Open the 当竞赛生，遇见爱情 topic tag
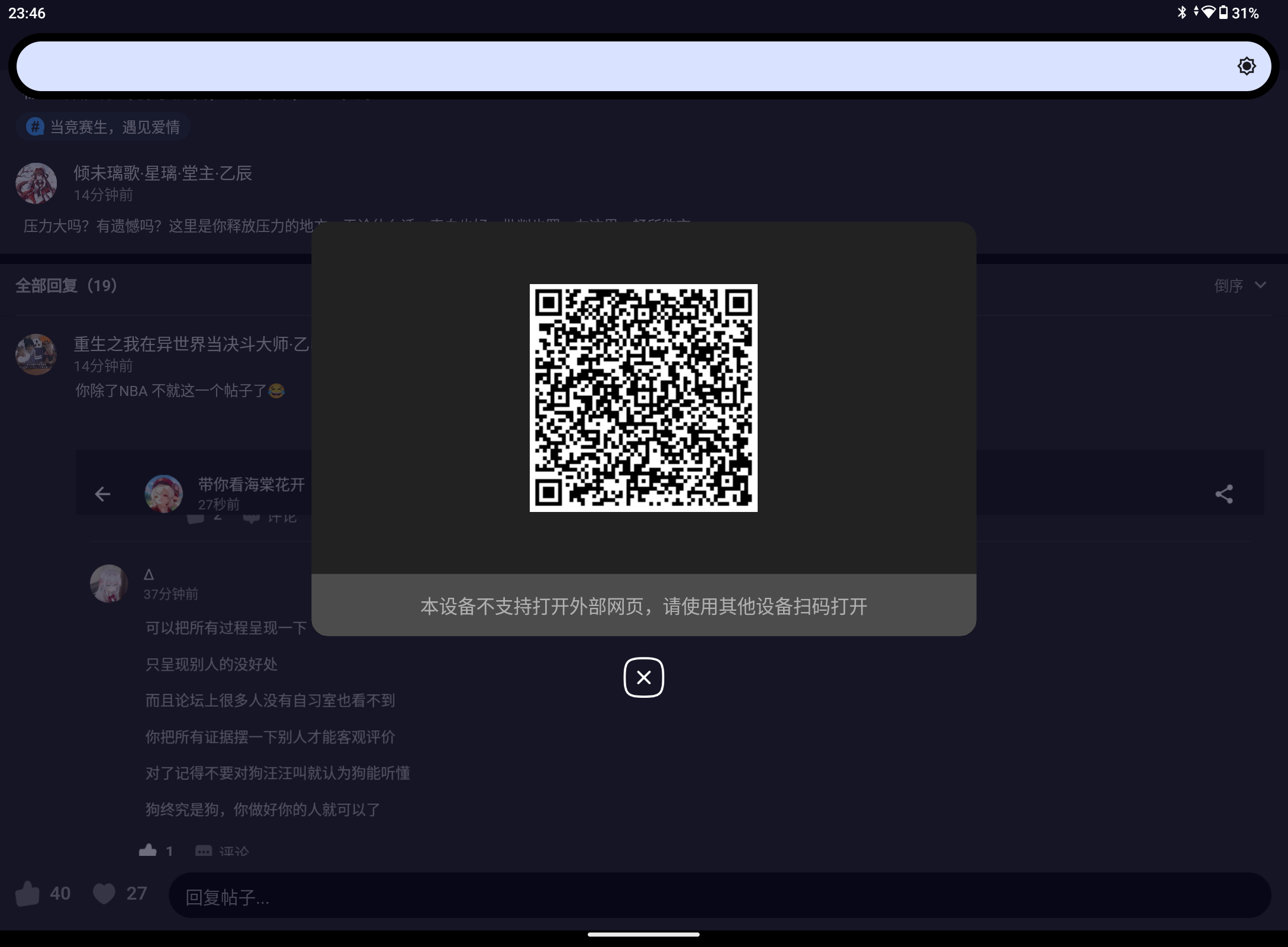 click(103, 127)
